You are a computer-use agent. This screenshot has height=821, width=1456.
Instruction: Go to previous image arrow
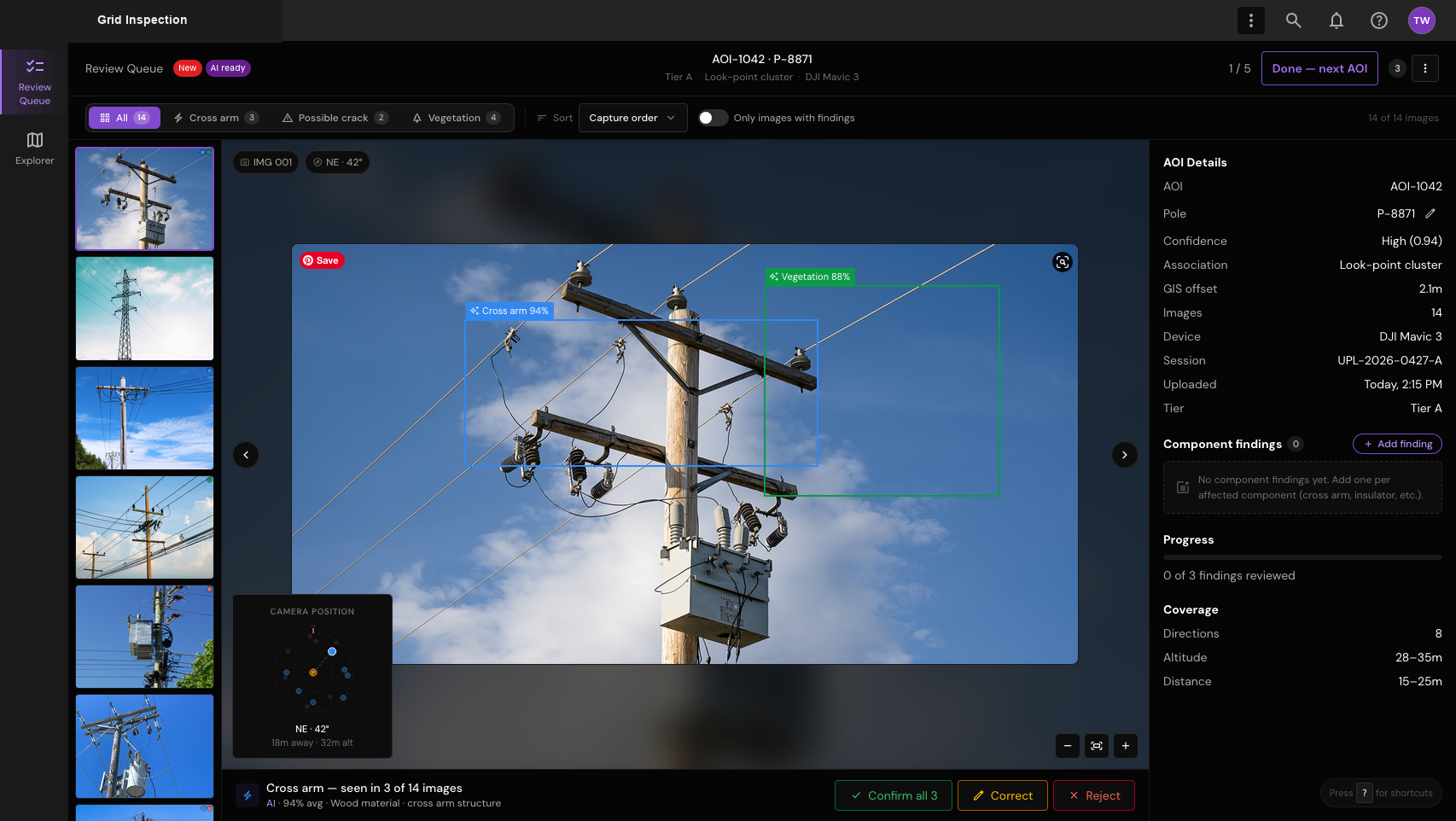[246, 455]
